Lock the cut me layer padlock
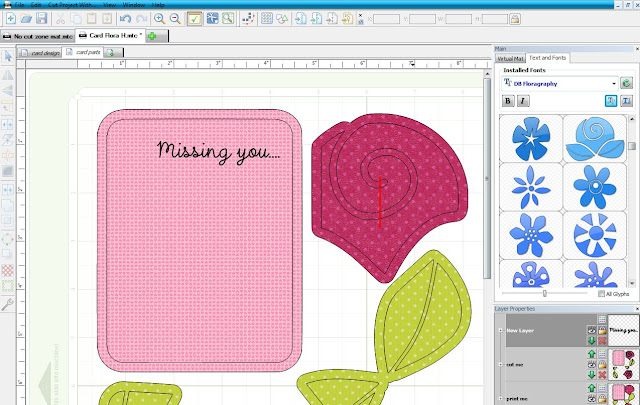The image size is (640, 405). tap(602, 365)
